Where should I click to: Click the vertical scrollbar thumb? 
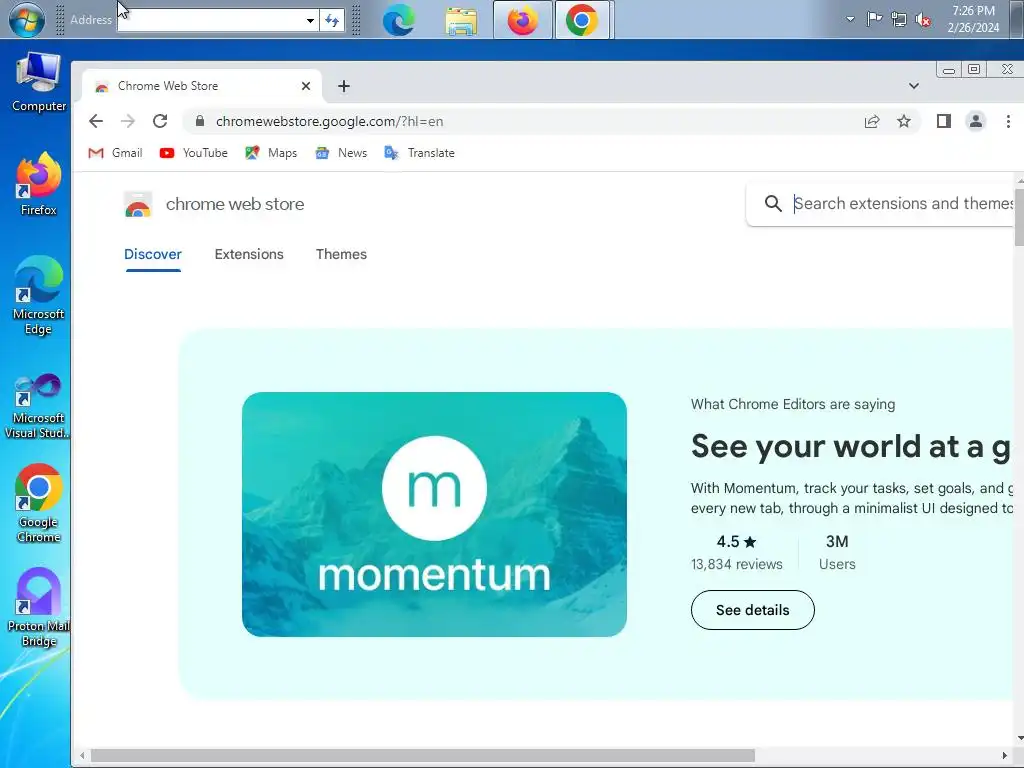[1019, 215]
